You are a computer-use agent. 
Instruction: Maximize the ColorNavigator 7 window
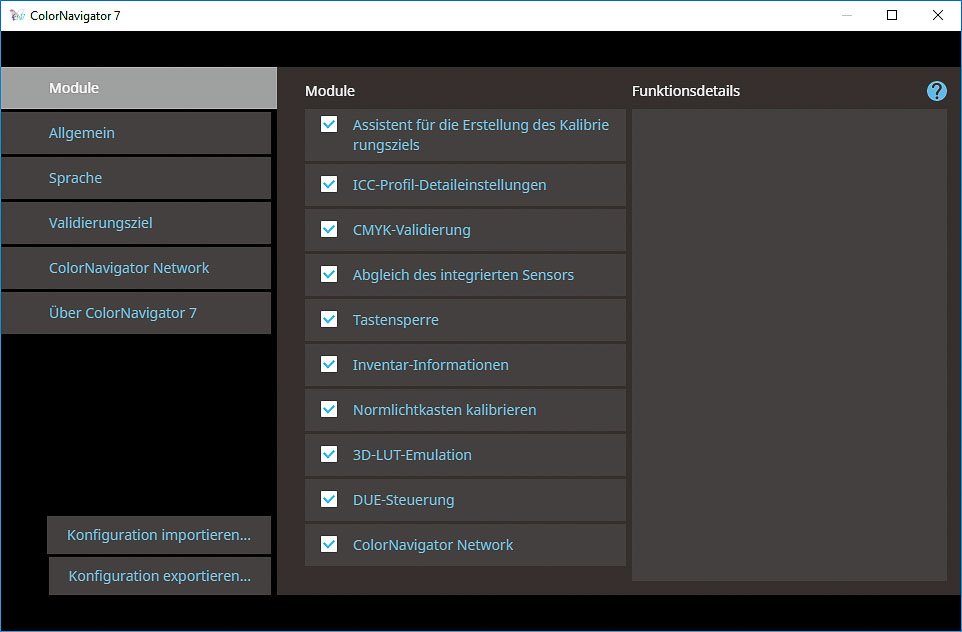tap(892, 15)
